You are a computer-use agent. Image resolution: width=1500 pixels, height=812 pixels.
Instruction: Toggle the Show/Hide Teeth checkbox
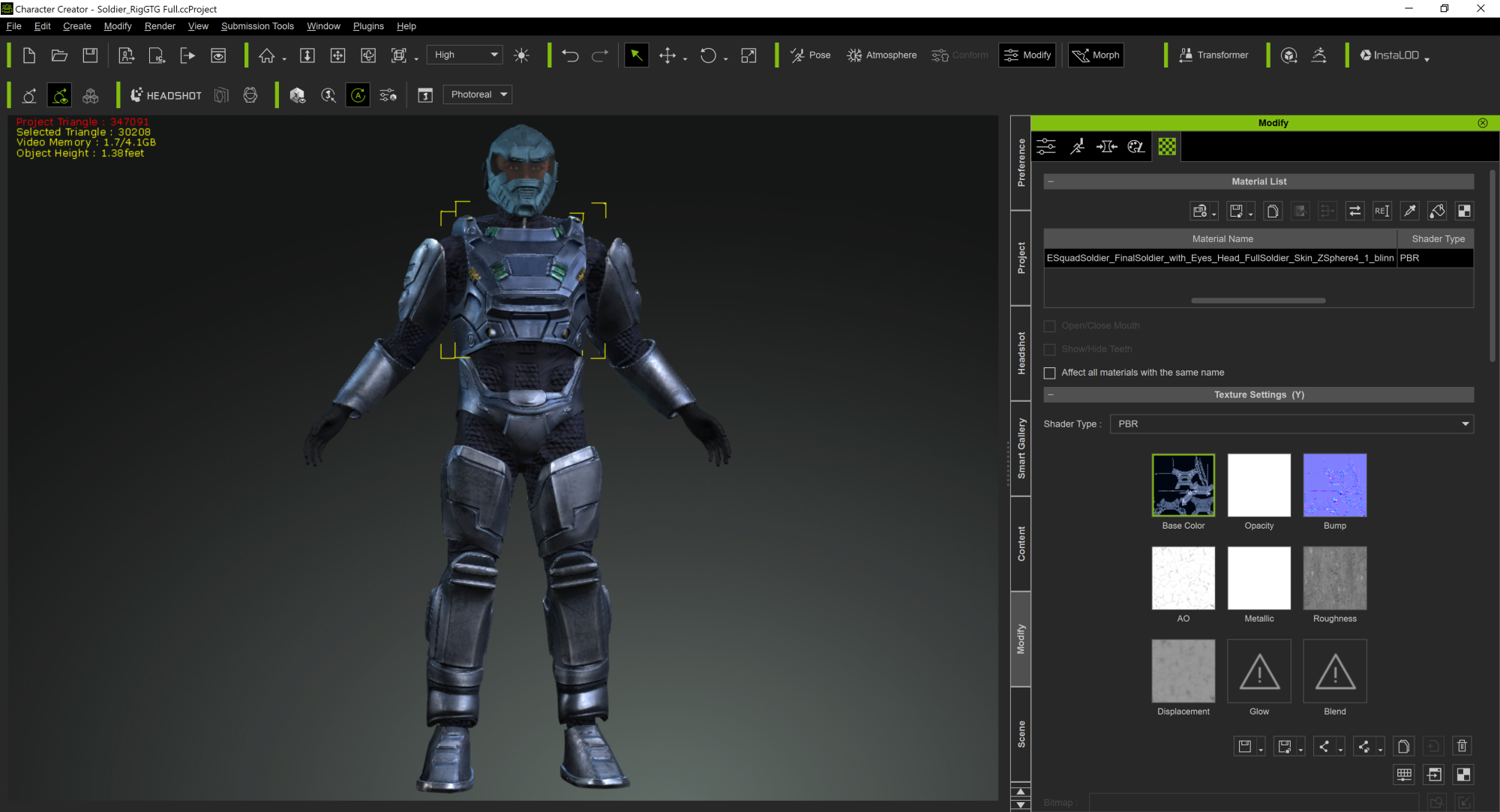pos(1050,349)
